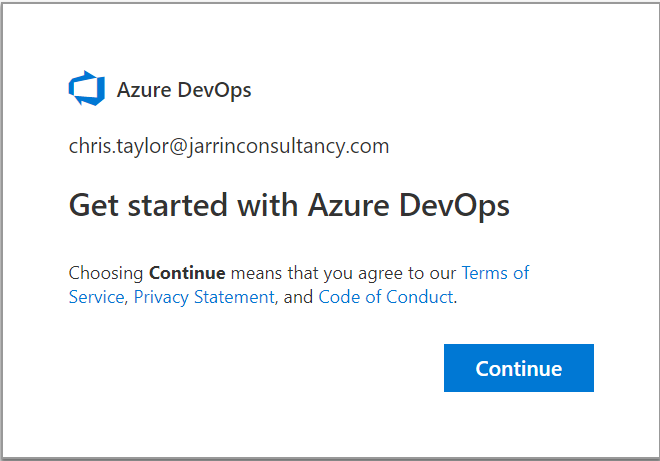Click 'Terms of' at end of first line

pos(495,273)
